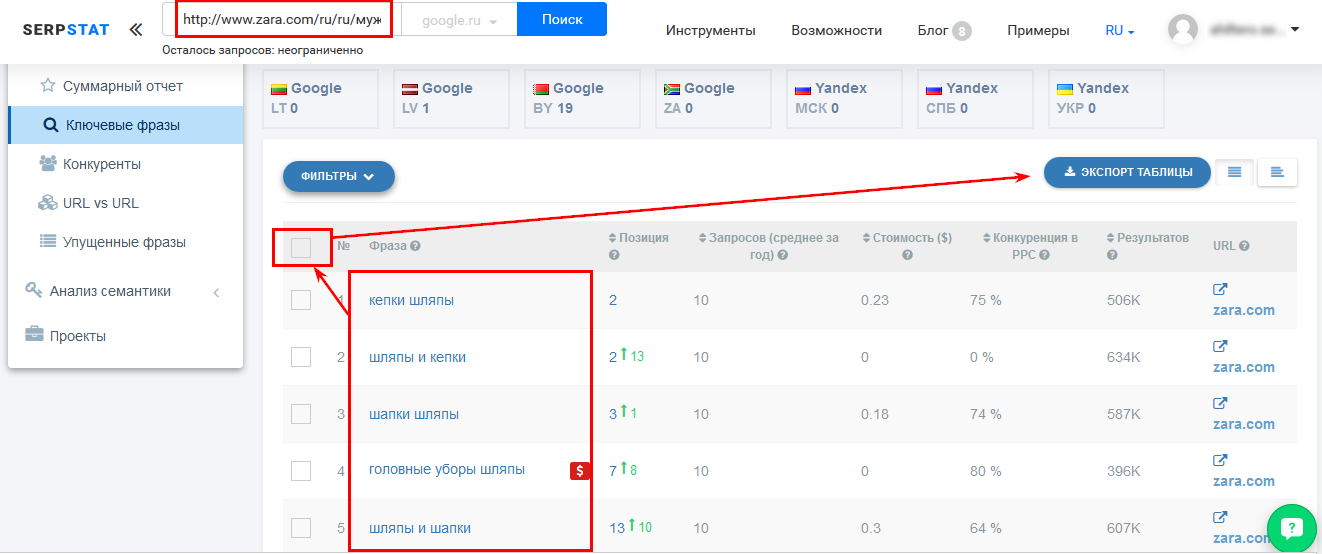
Task: Collapse sidebar with double chevron icon
Action: 136,30
